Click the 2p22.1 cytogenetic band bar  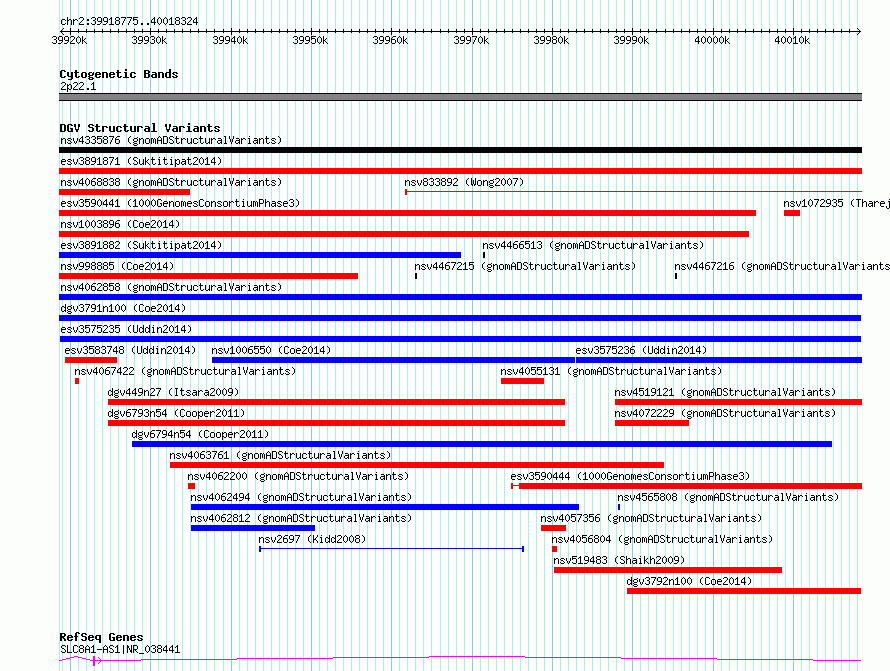coord(460,97)
